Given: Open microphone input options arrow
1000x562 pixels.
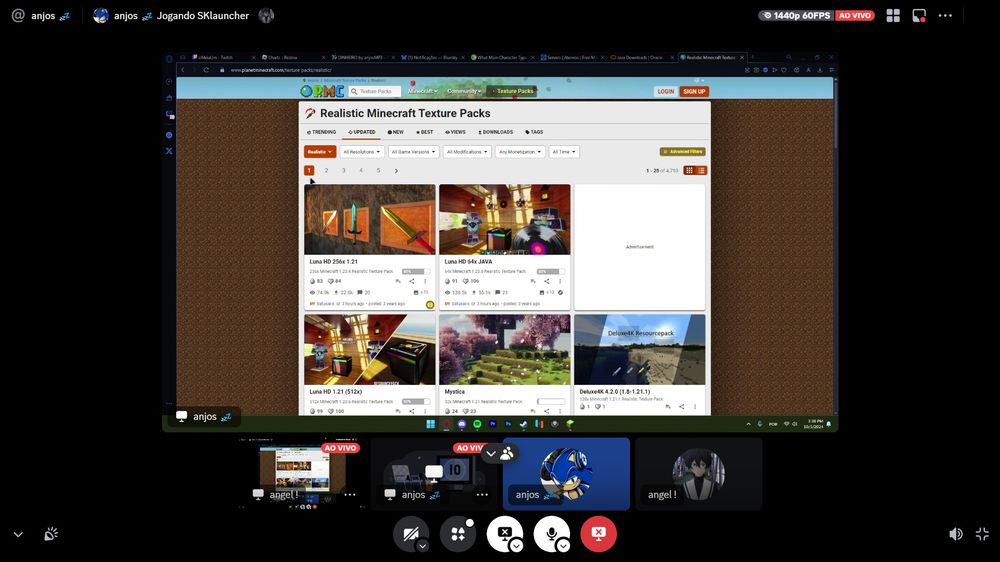Looking at the screenshot, I should click(563, 546).
